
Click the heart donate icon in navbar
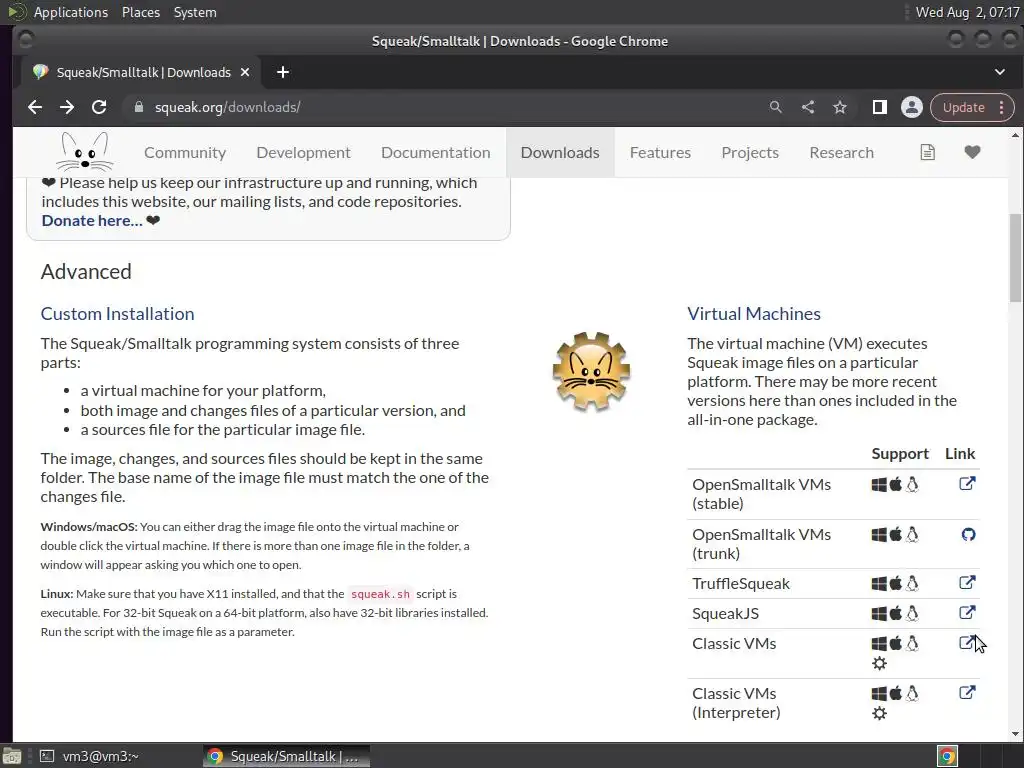pos(972,152)
